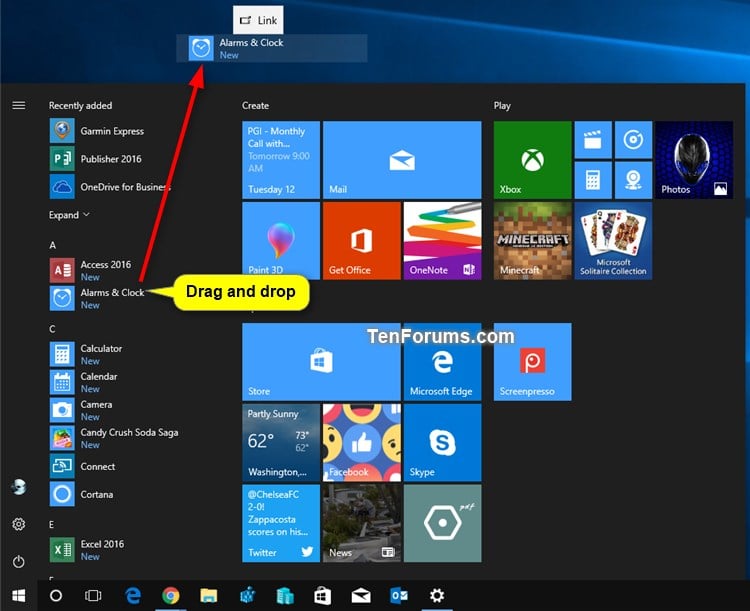Open the Store icon on the taskbar
Screen dimensions: 750x611
point(322,595)
